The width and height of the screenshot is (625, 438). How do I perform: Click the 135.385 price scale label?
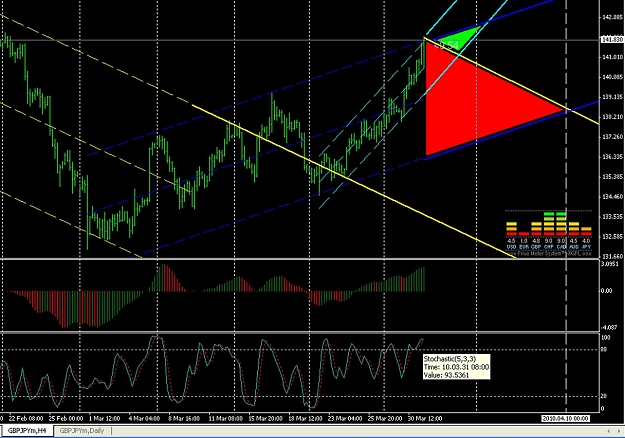point(612,177)
